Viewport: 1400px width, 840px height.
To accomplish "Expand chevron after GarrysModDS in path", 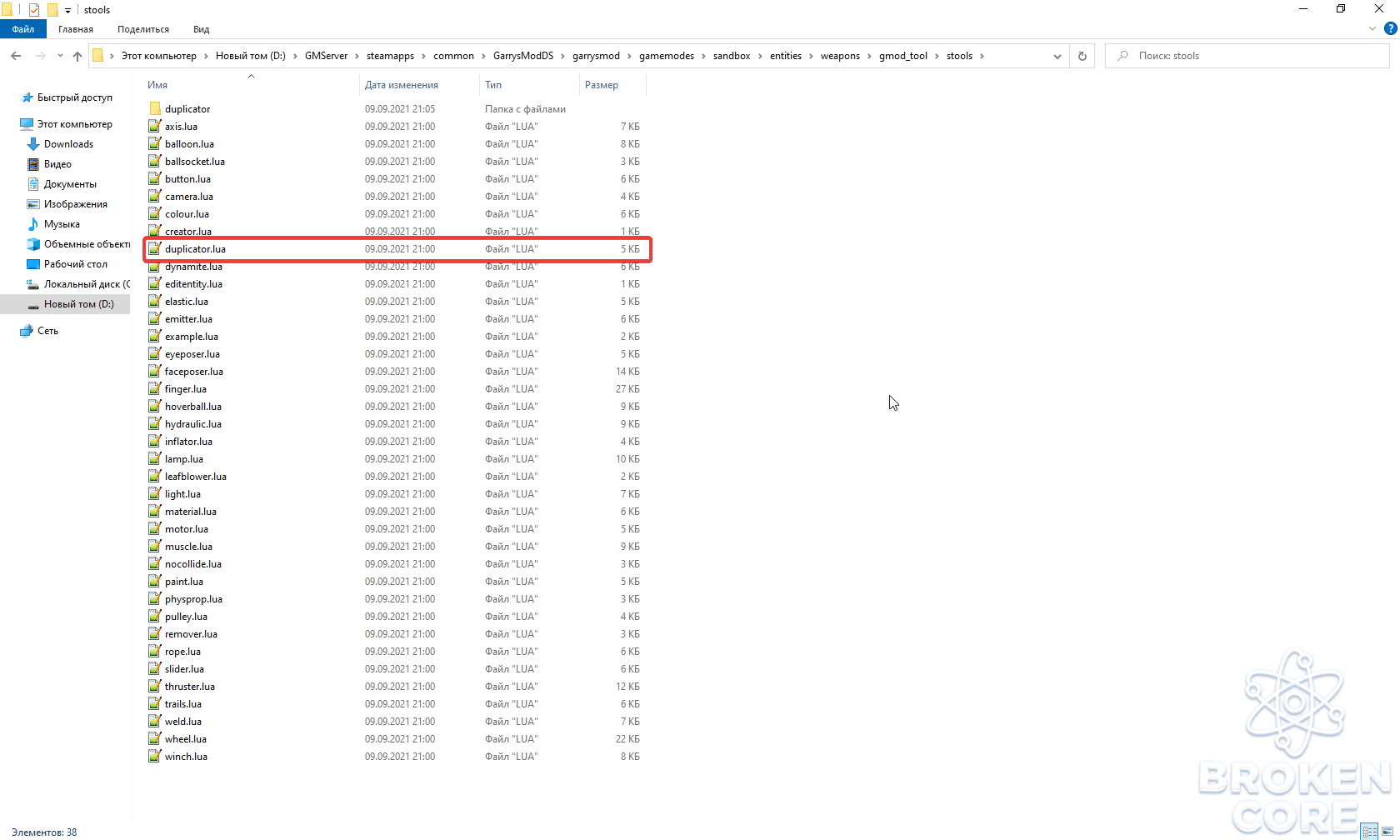I will [563, 56].
